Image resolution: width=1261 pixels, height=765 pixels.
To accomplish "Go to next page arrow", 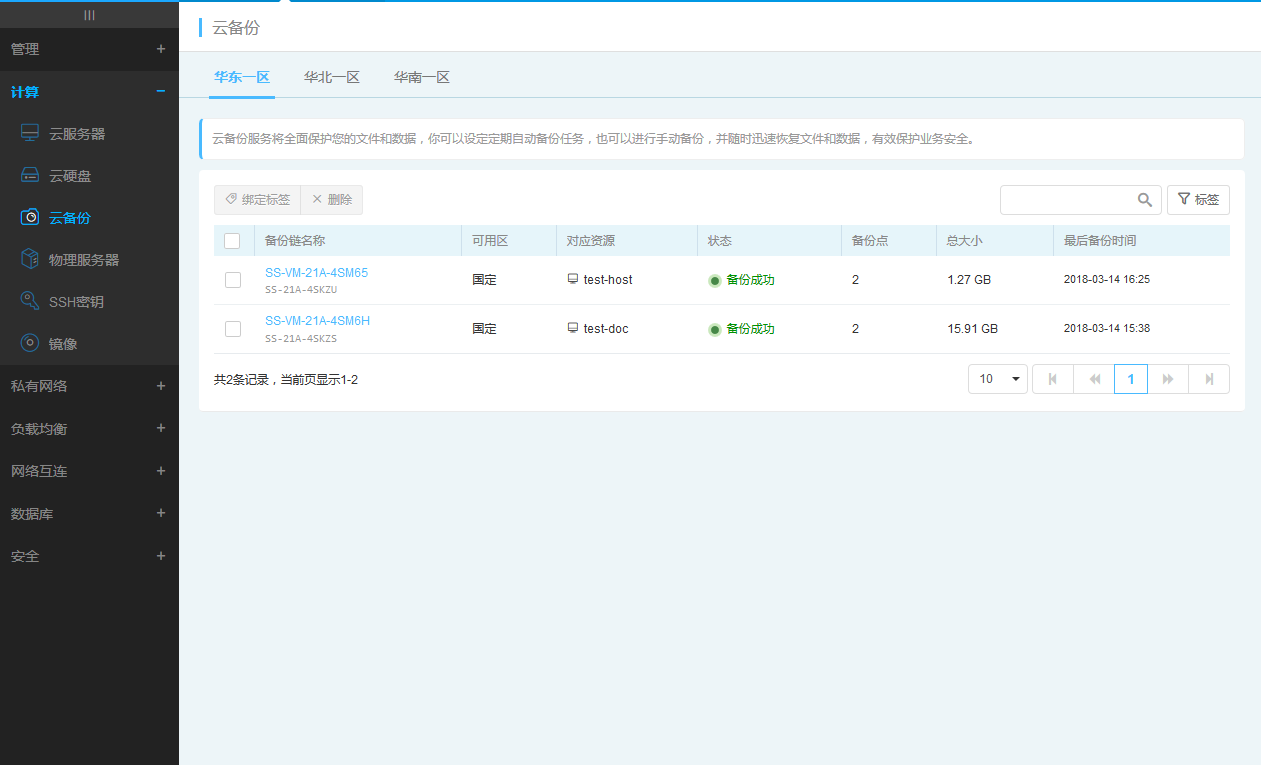I will click(x=1168, y=379).
